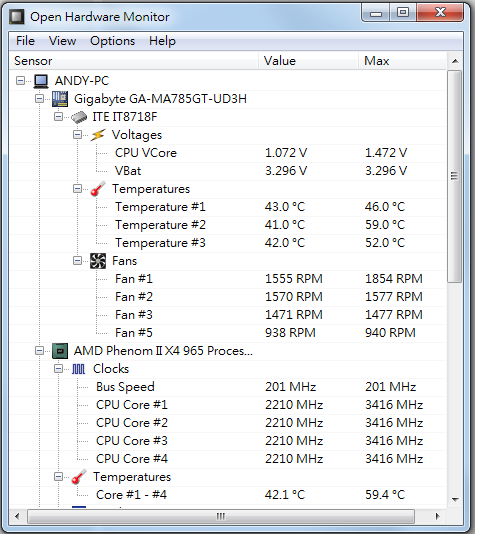Click the thermometer icon beside ITE Temperatures
The height and width of the screenshot is (537, 478).
tap(98, 189)
